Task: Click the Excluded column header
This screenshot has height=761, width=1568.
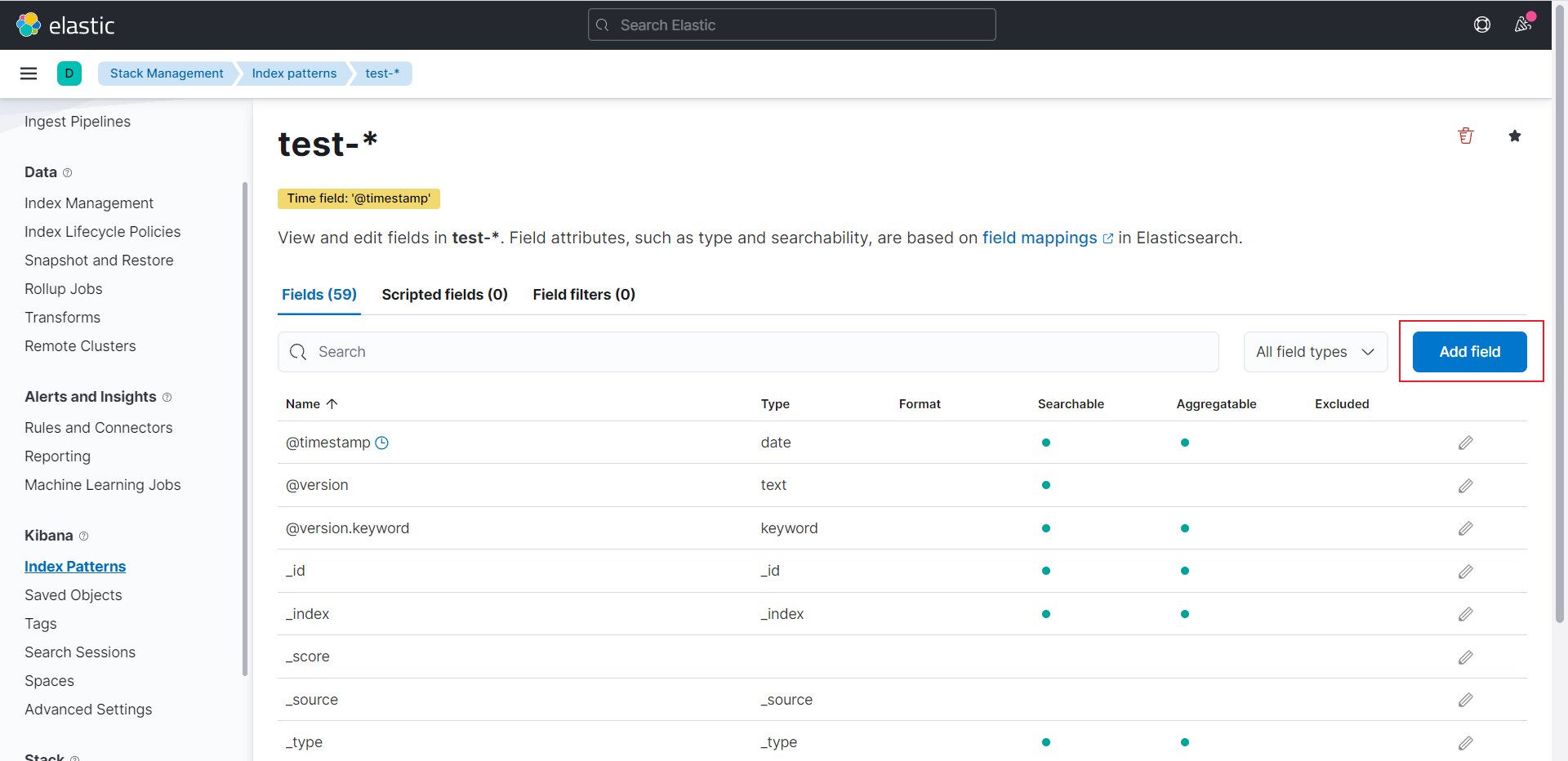Action: pyautogui.click(x=1342, y=403)
